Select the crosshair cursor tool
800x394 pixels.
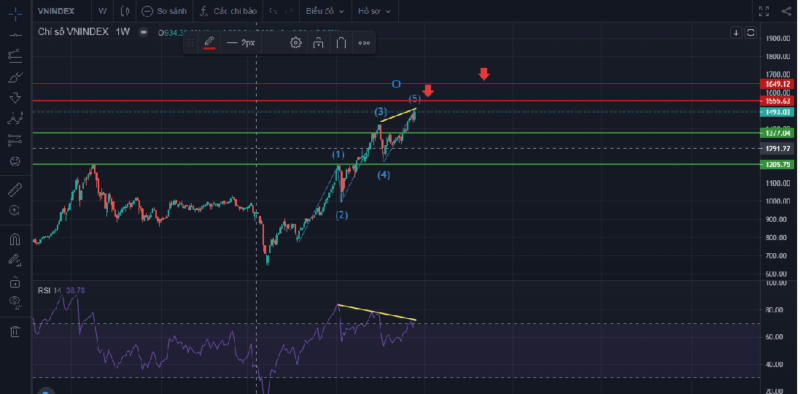pos(15,14)
